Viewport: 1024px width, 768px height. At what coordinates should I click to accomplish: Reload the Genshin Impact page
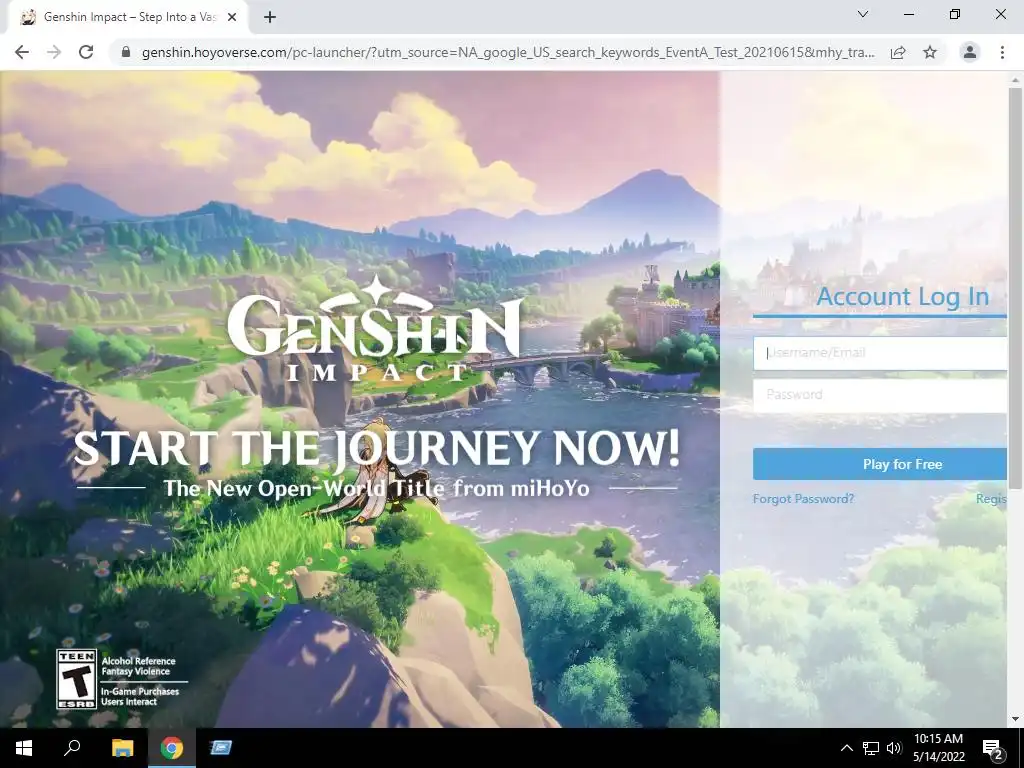tap(86, 52)
